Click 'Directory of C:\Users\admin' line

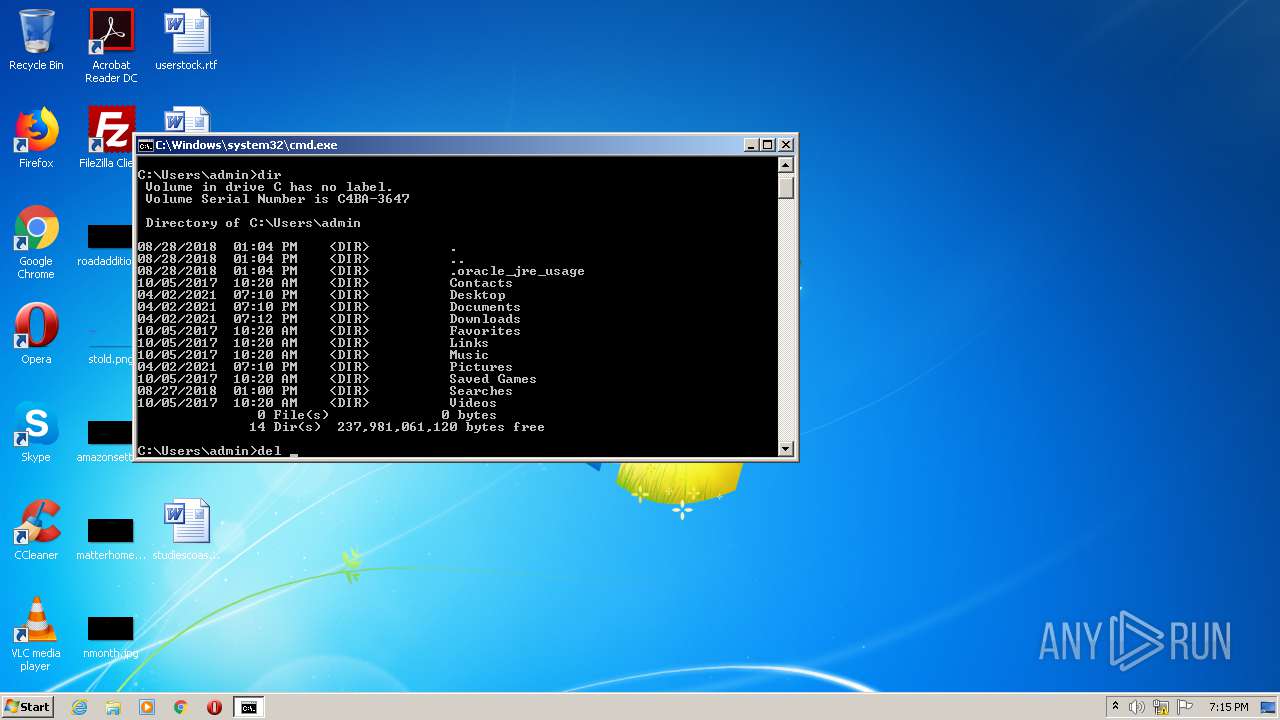[253, 223]
